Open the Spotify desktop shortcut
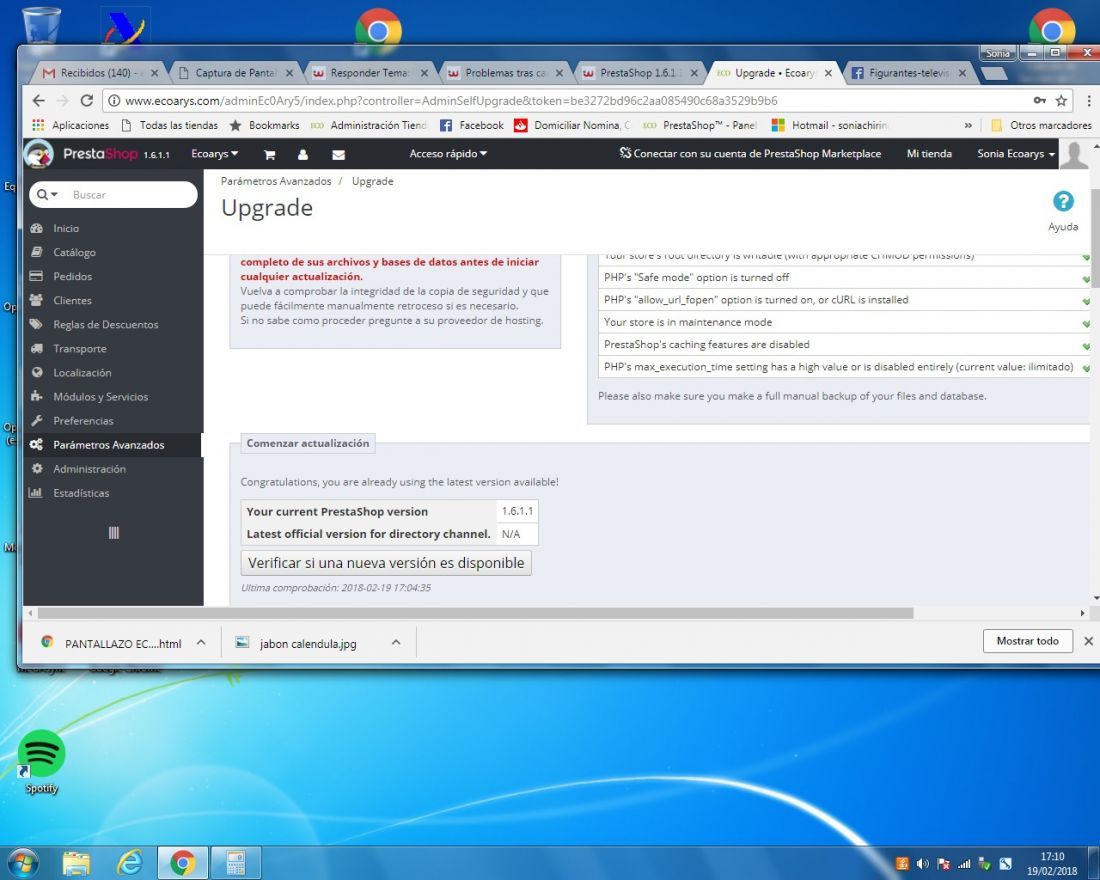This screenshot has height=880, width=1100. click(x=41, y=762)
